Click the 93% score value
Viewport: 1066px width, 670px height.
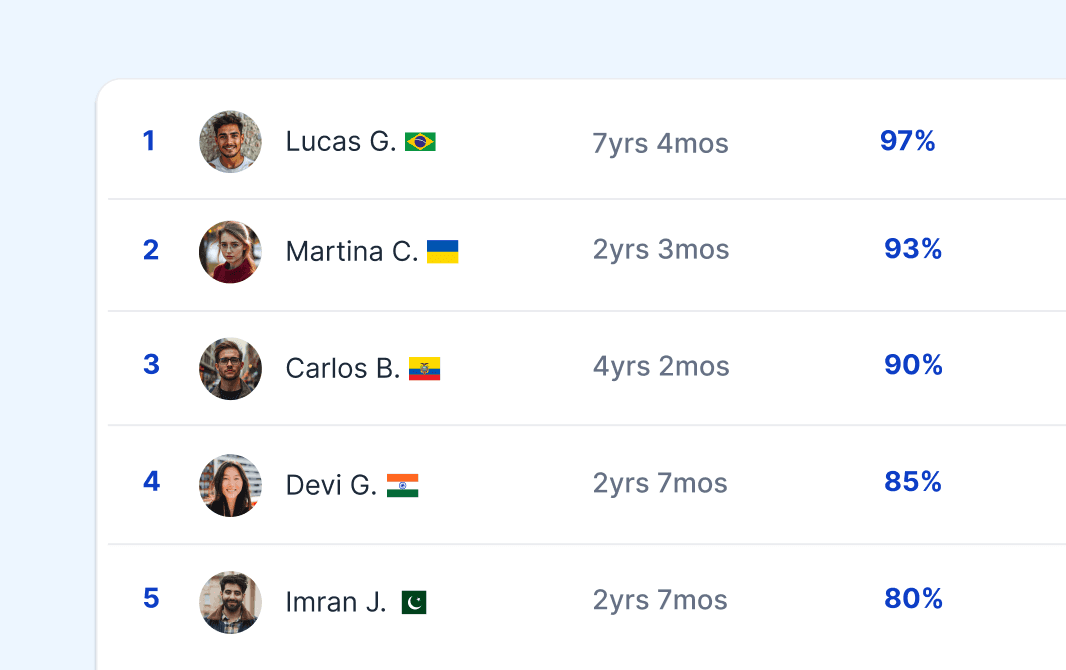coord(913,249)
